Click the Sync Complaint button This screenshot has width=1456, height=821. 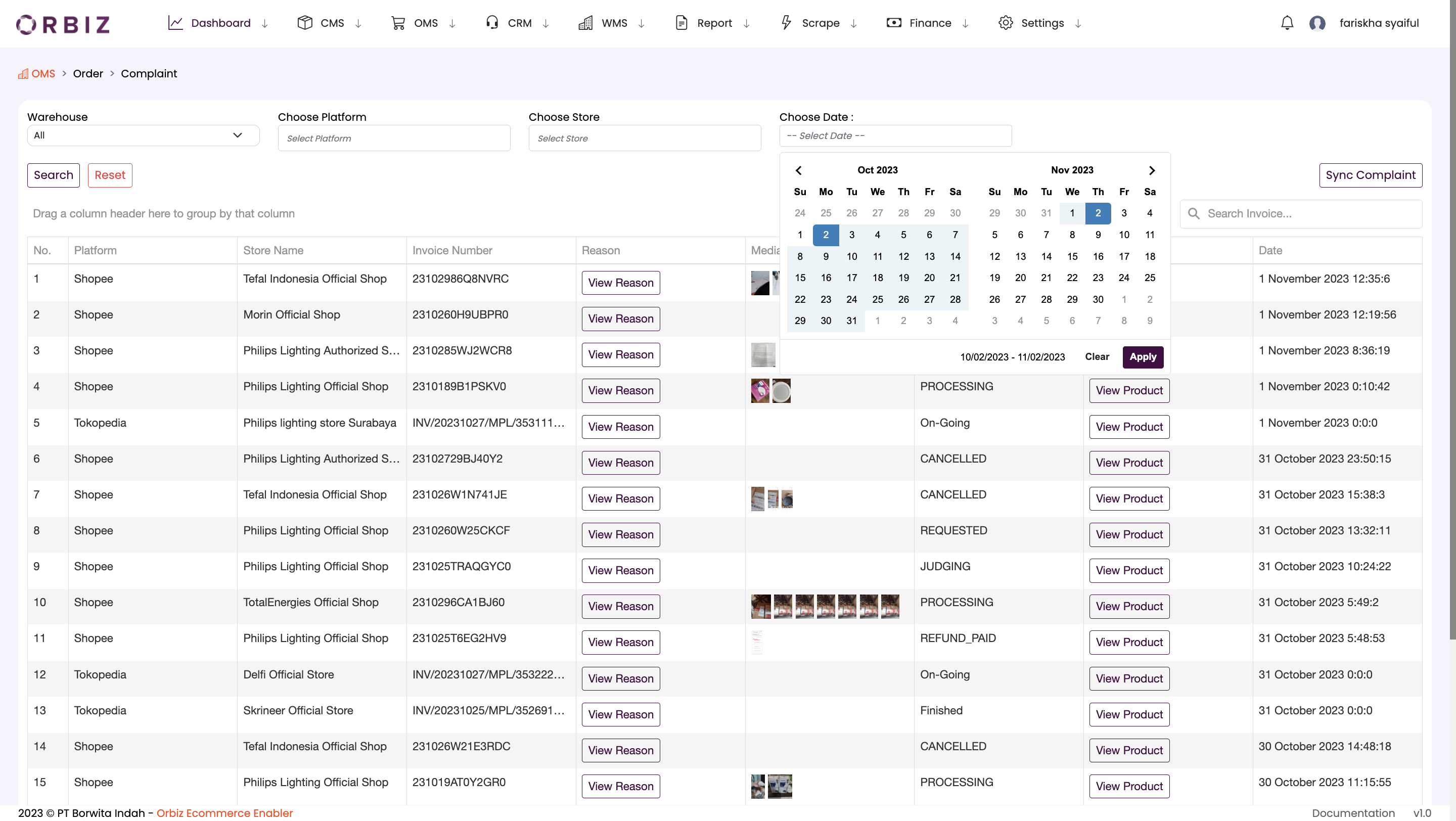click(1370, 175)
